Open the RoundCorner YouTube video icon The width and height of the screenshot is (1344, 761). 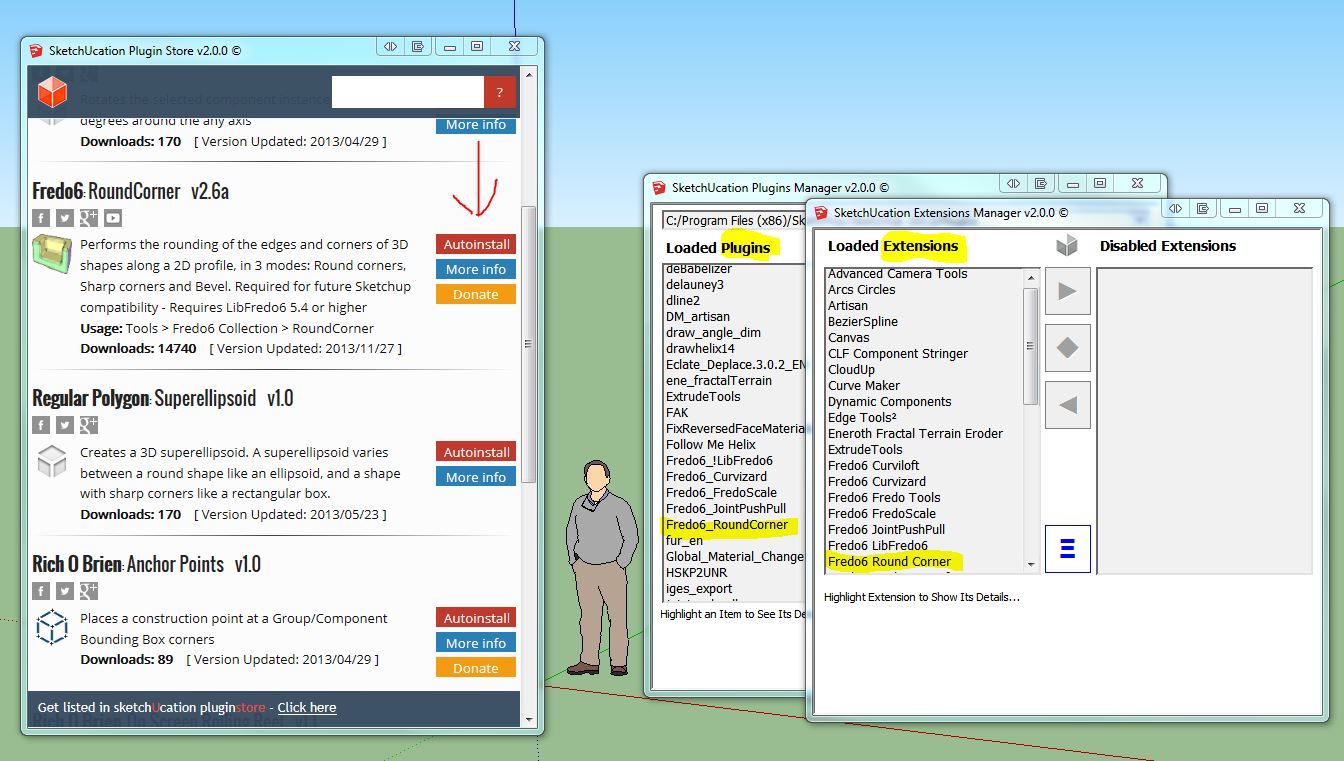pyautogui.click(x=113, y=218)
